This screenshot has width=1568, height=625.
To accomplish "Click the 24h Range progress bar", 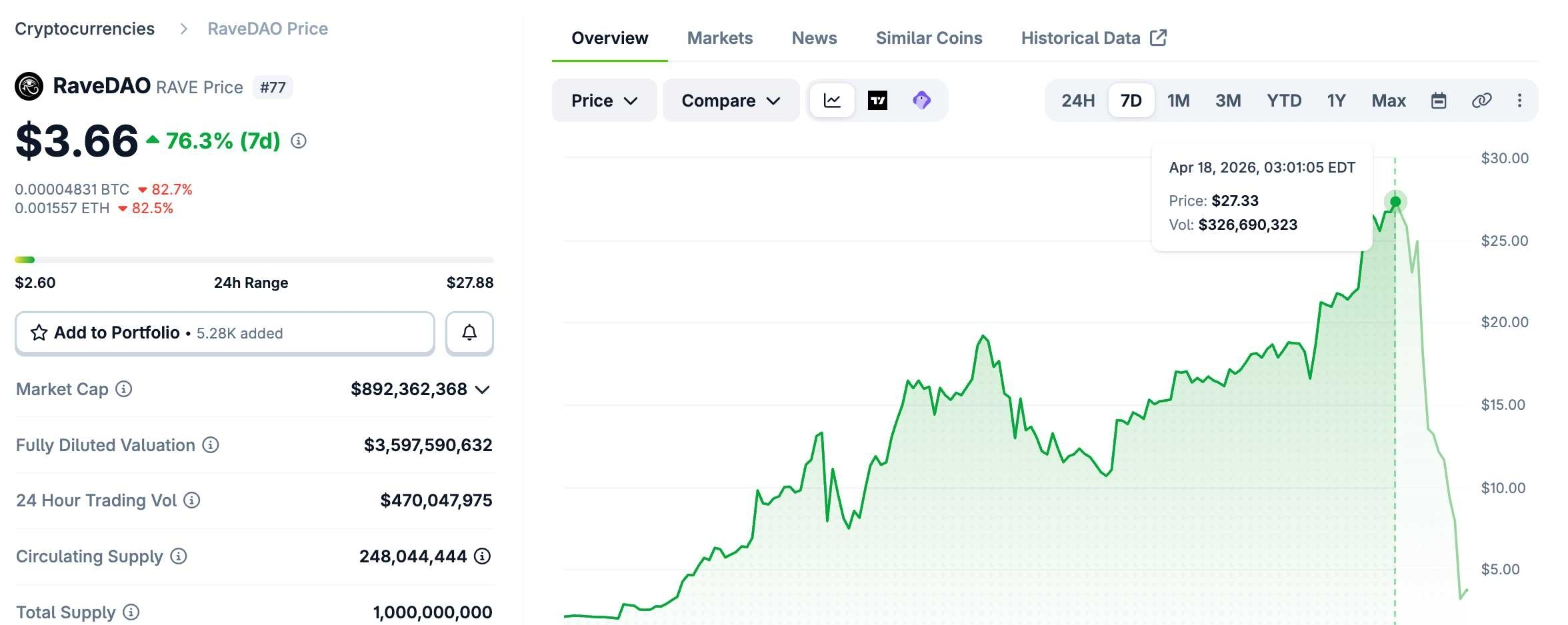I will point(254,260).
